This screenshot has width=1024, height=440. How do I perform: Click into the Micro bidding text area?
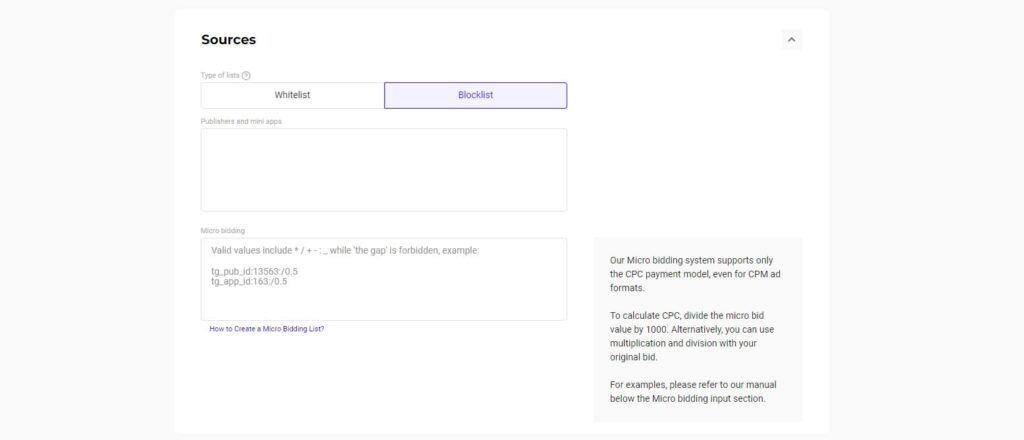coord(384,279)
